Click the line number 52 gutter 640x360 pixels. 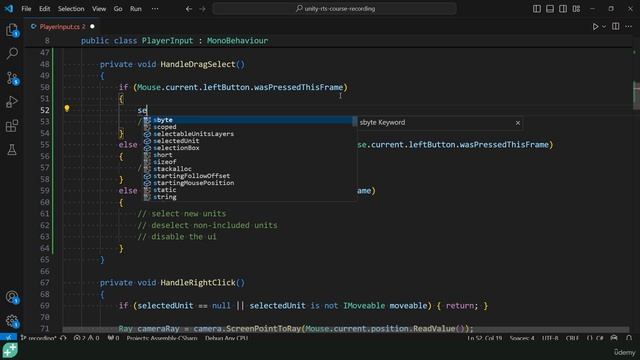pyautogui.click(x=45, y=110)
